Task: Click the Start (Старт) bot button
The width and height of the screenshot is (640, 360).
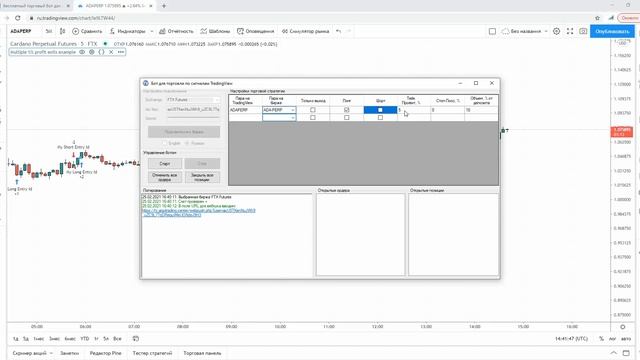Action: [165, 164]
